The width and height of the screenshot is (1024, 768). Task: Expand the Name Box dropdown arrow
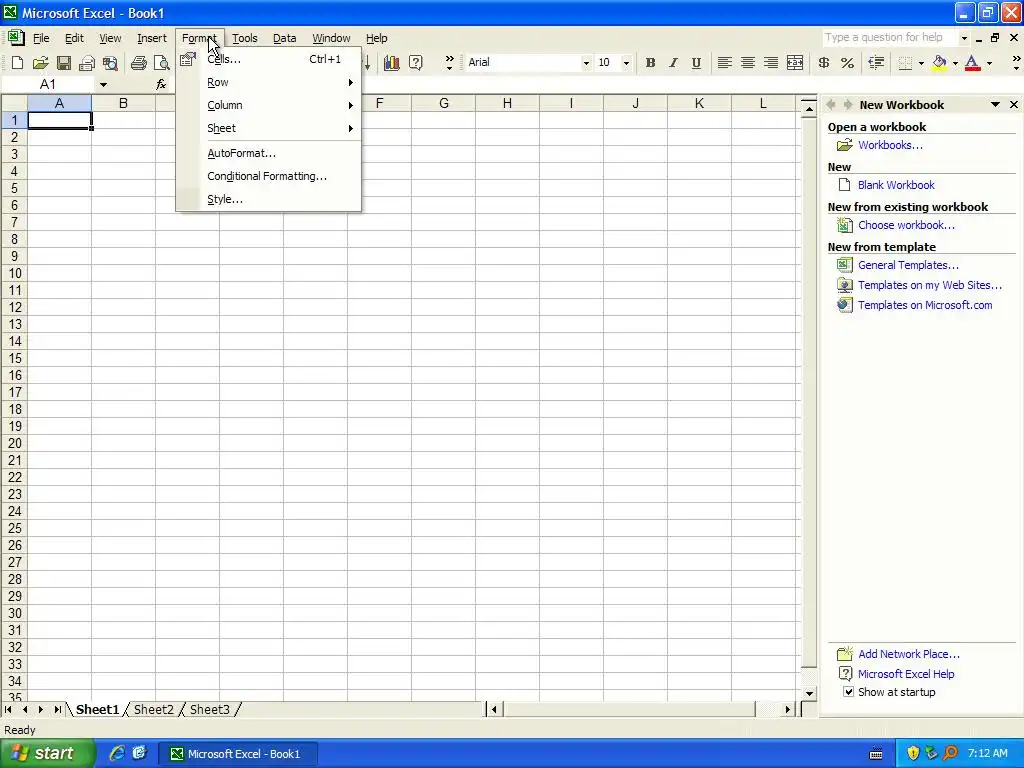[103, 84]
